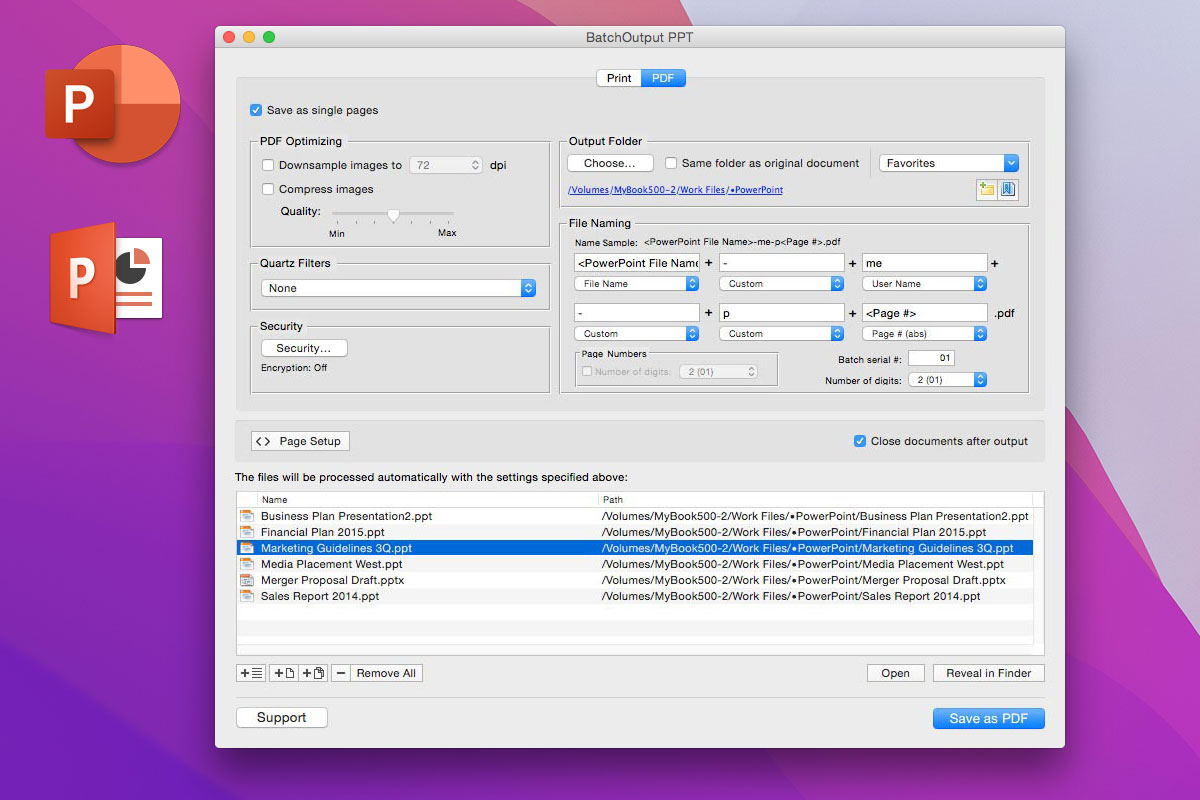1200x800 pixels.
Task: Click file icon of Marketing Guidelines 3Q.ppt
Action: click(247, 548)
